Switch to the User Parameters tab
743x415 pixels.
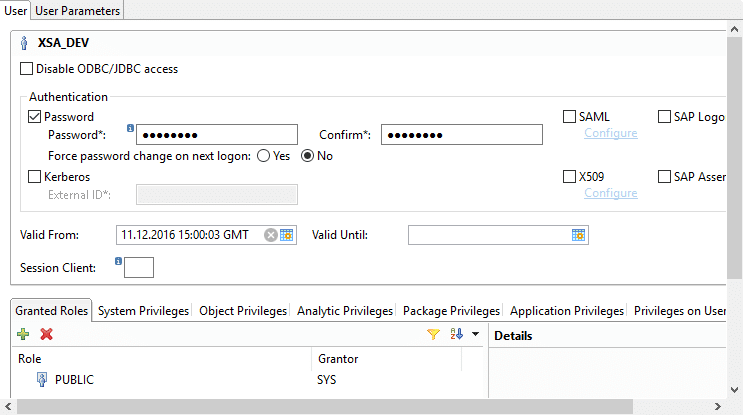point(78,10)
